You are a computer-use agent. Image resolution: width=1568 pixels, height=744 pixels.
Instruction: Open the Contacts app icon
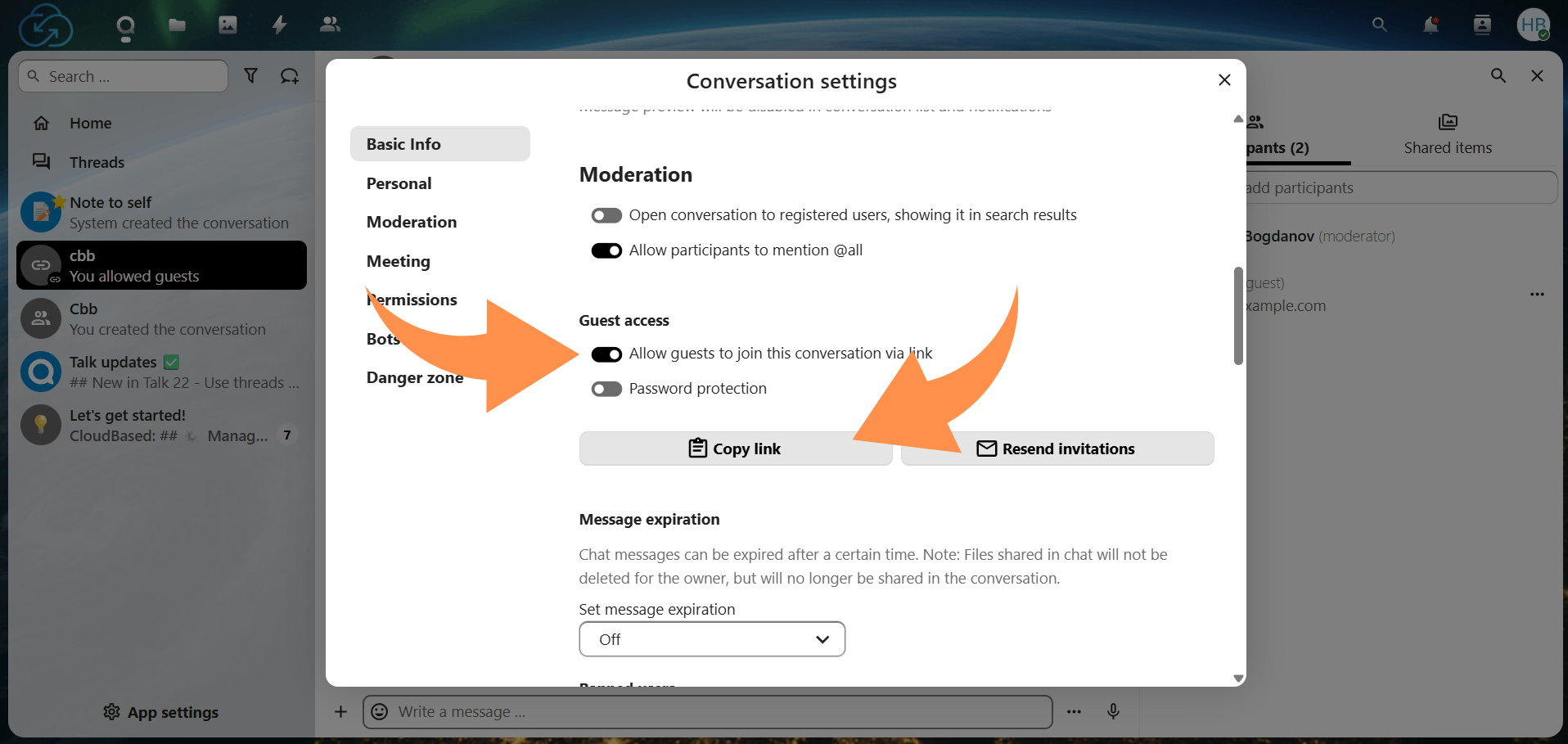(330, 25)
